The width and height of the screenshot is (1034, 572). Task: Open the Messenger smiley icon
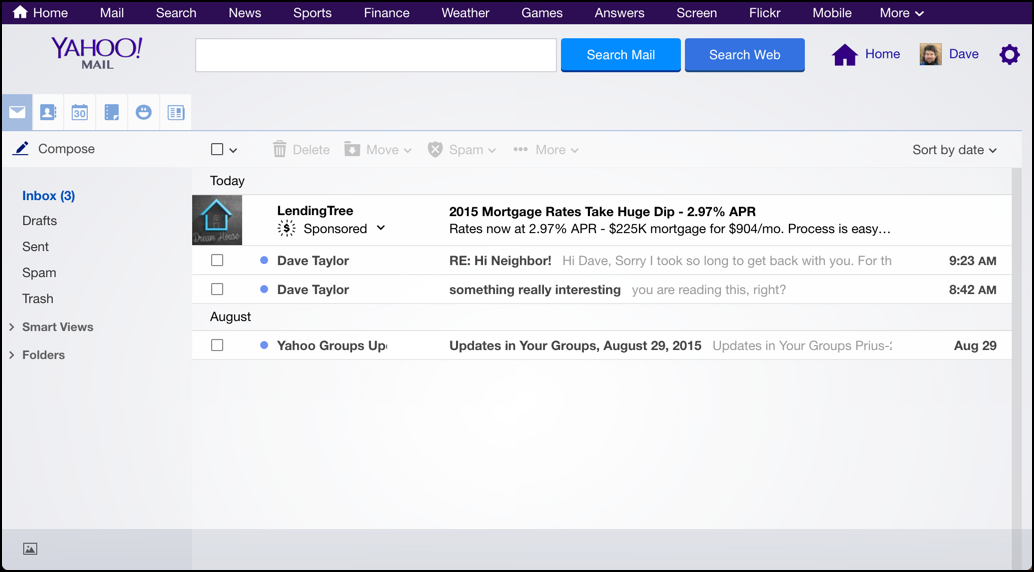[143, 112]
